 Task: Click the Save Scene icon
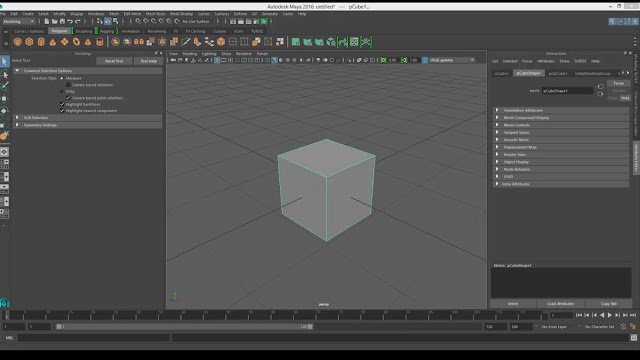pyautogui.click(x=62, y=21)
